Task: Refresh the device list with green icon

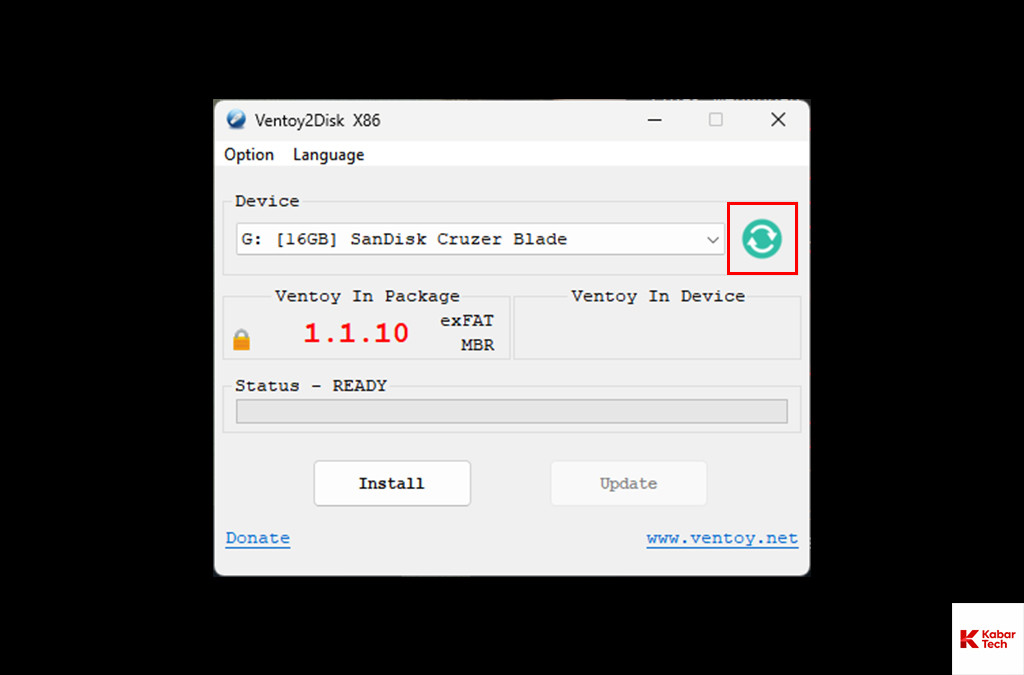Action: pos(761,239)
